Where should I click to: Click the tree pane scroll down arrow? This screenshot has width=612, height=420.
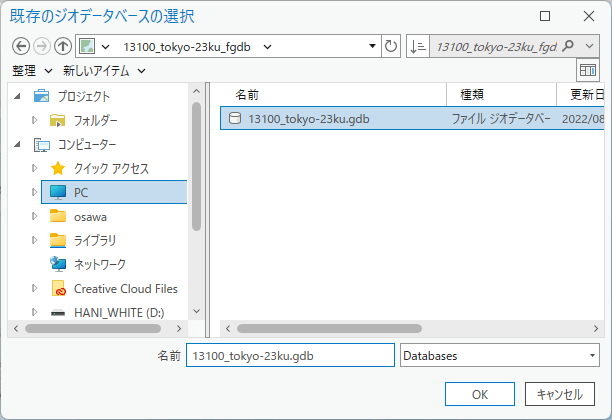[196, 311]
